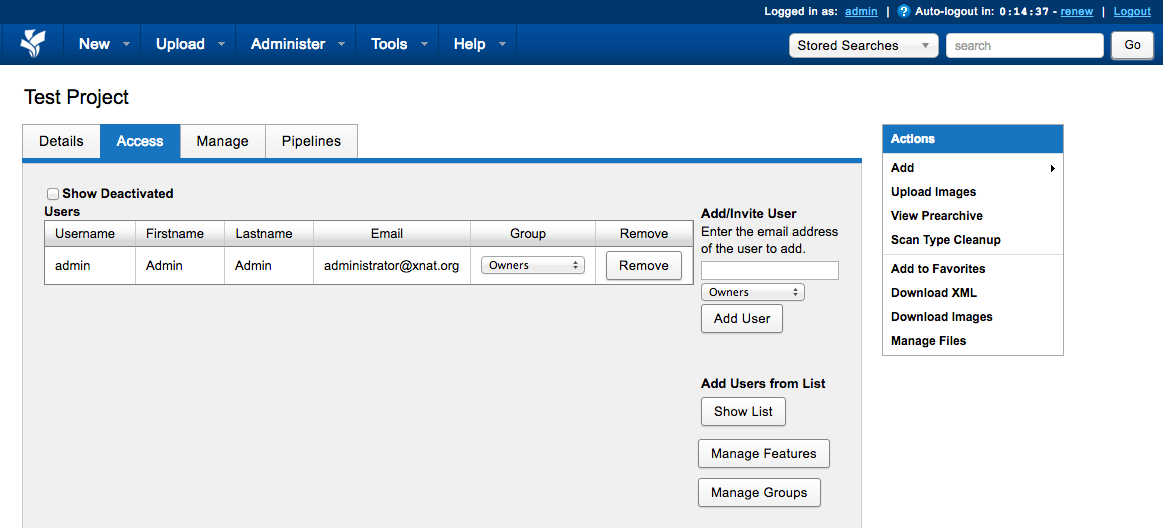Click the XNAT logo home icon

[x=32, y=44]
